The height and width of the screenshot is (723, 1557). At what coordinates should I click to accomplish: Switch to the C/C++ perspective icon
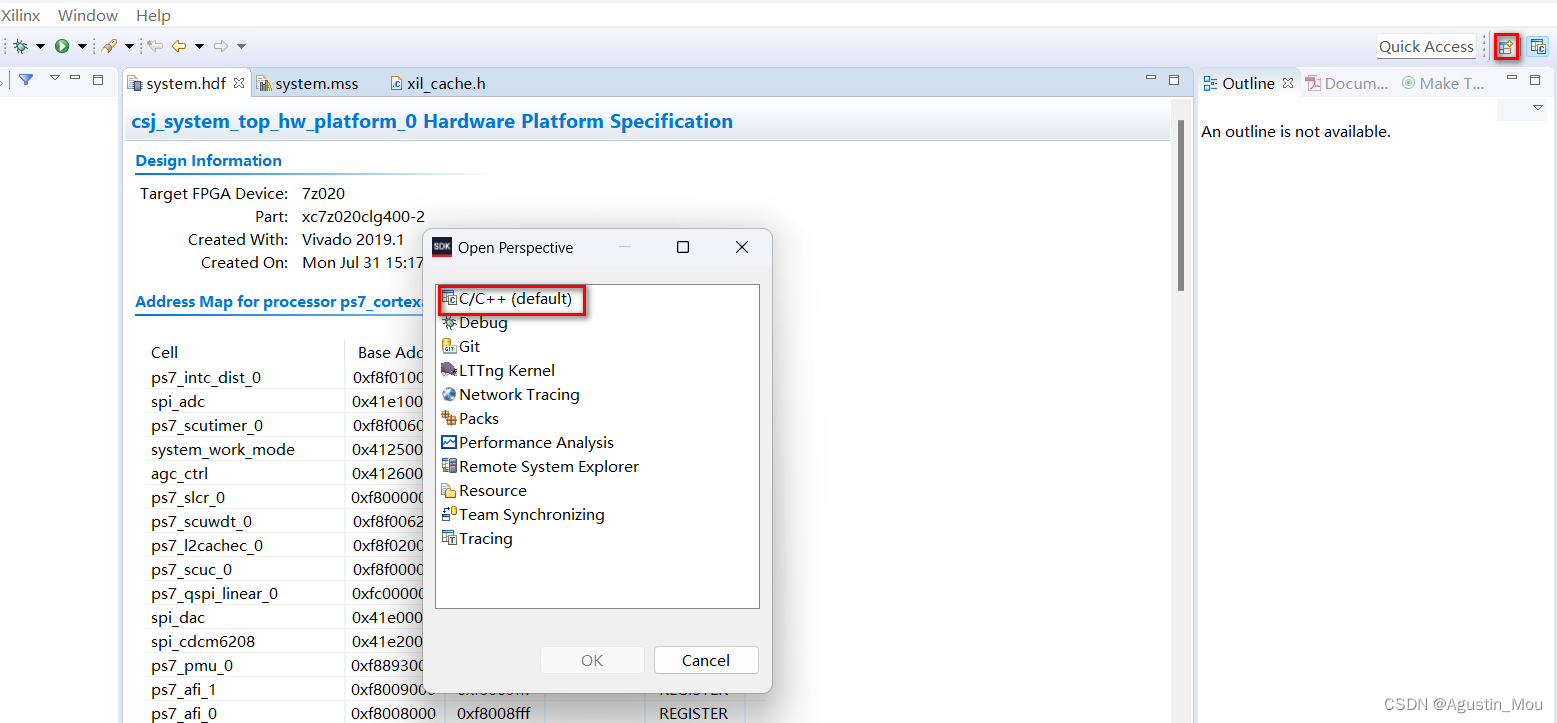click(1538, 46)
